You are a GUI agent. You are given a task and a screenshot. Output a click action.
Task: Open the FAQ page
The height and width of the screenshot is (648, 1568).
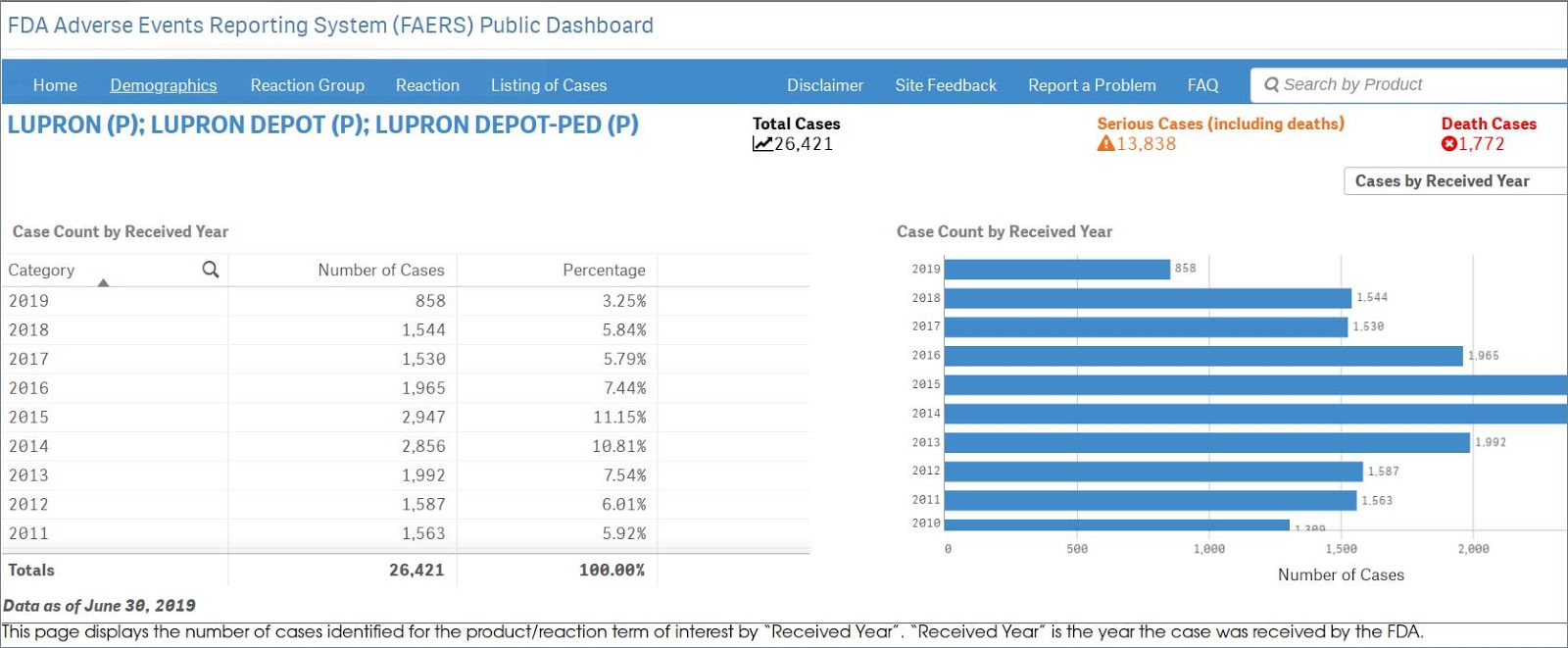tap(1202, 85)
